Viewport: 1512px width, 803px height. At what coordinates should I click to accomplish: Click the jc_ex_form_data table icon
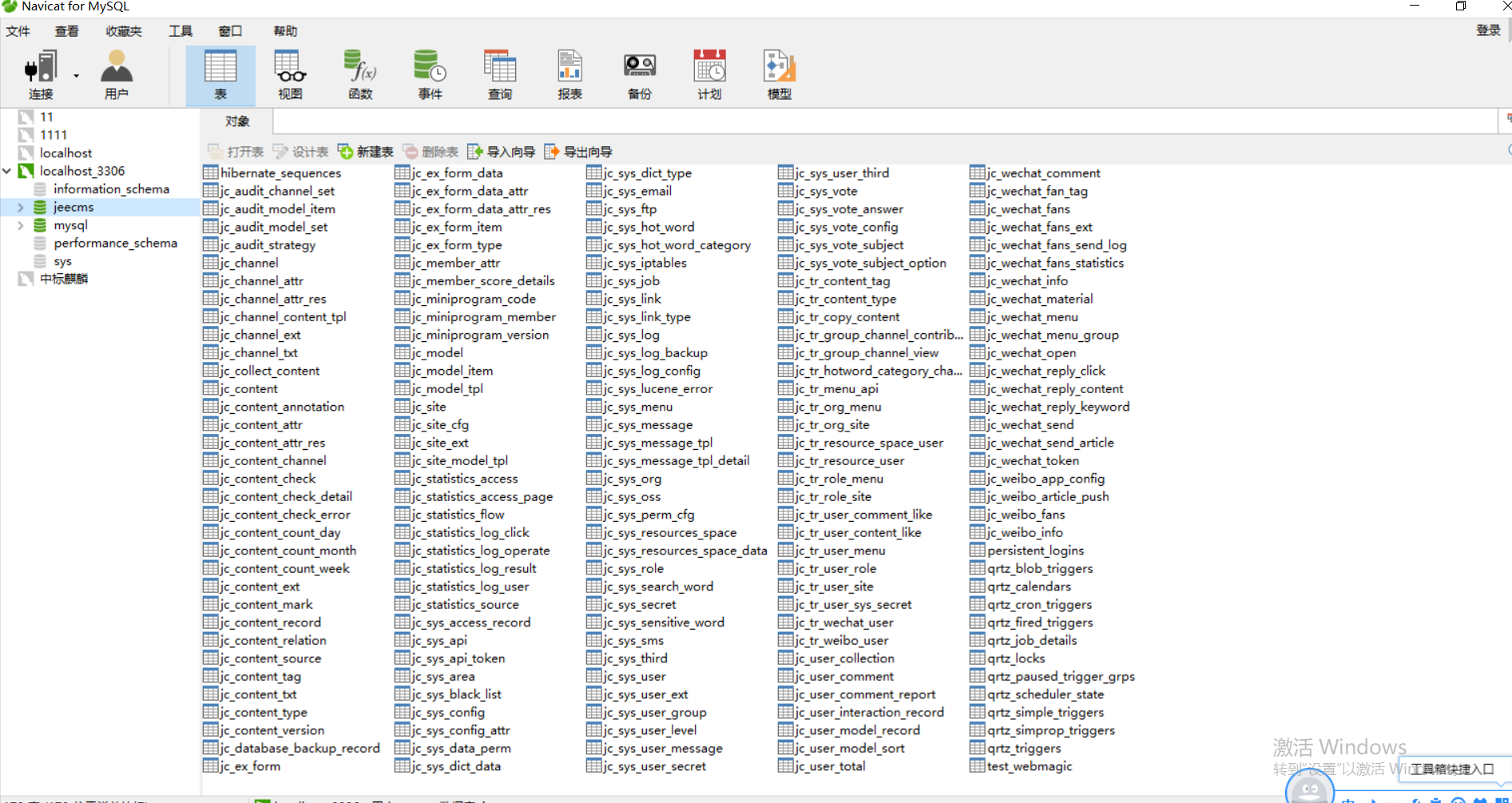pos(403,173)
